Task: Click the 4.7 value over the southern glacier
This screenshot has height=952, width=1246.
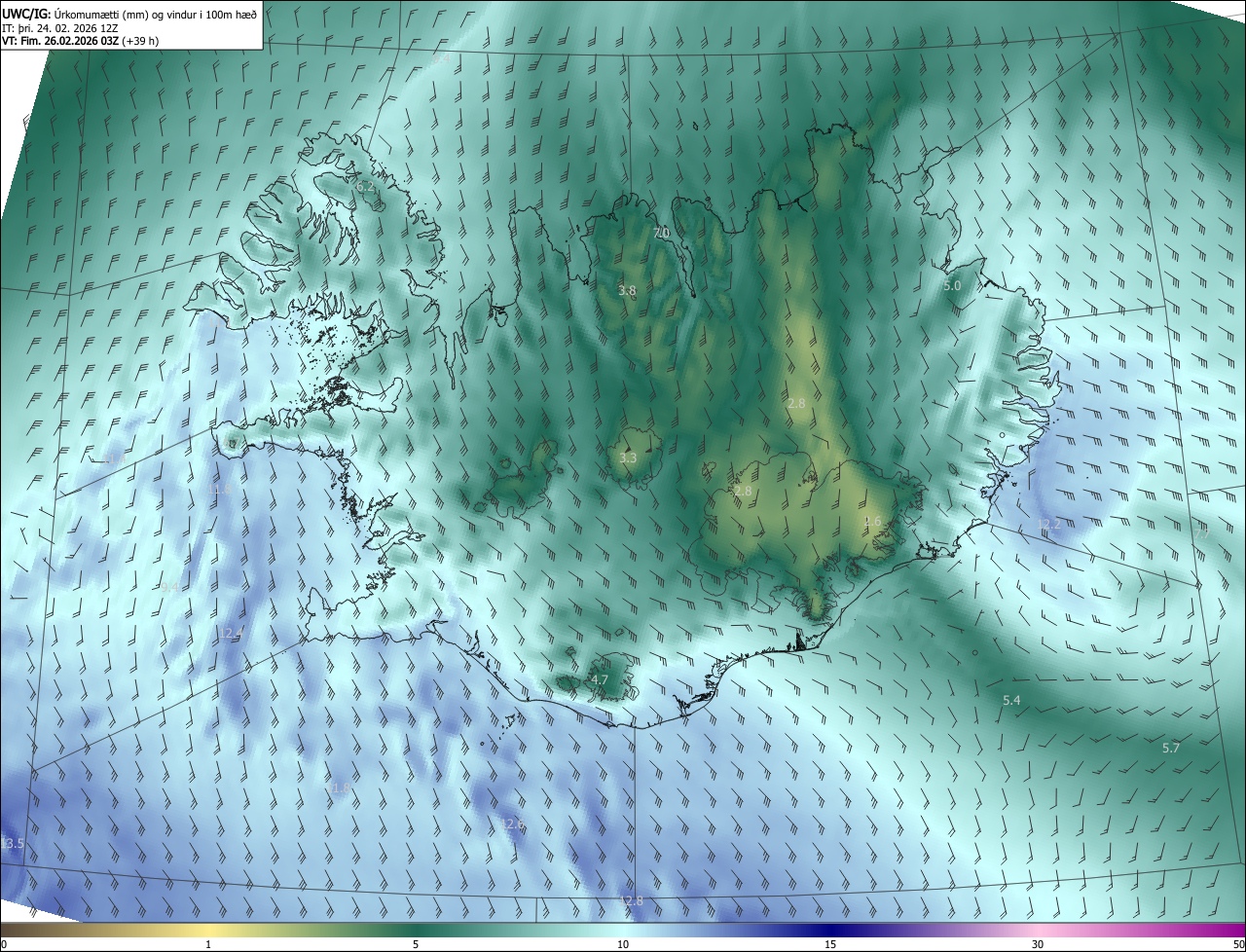Action: 600,679
